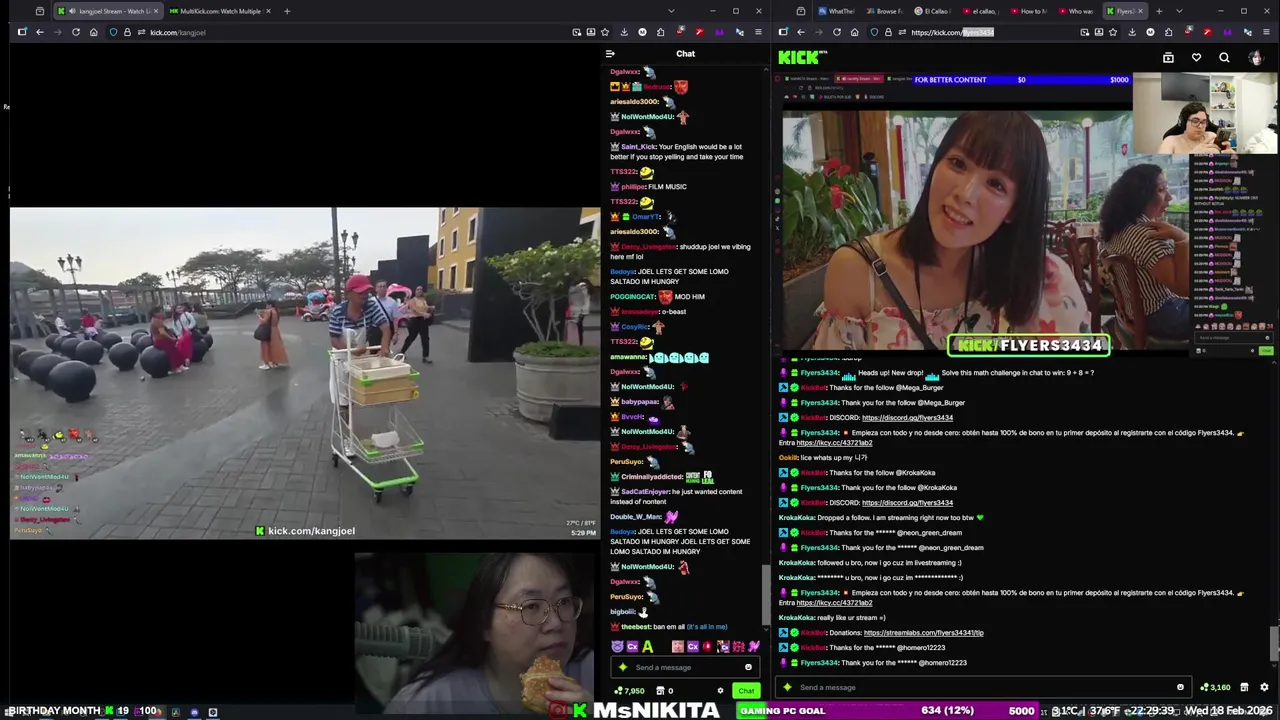Click the green Chat send button
1280x720 pixels.
[746, 691]
